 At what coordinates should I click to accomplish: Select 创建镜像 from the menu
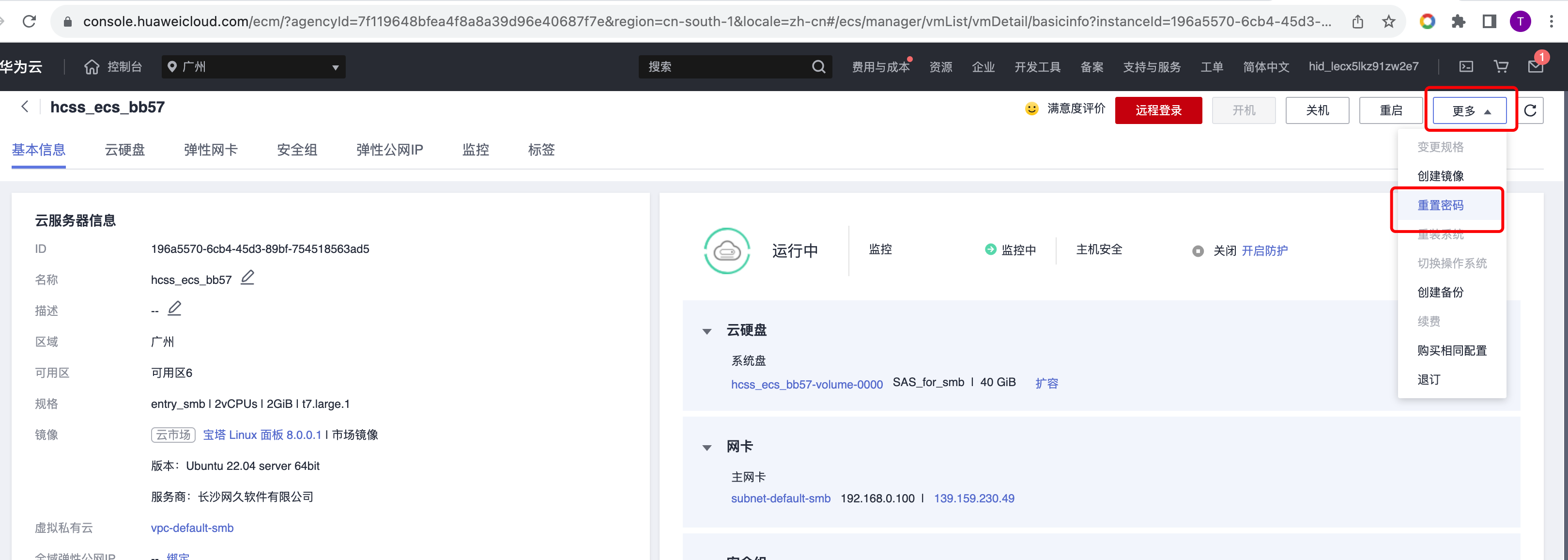tap(1440, 176)
